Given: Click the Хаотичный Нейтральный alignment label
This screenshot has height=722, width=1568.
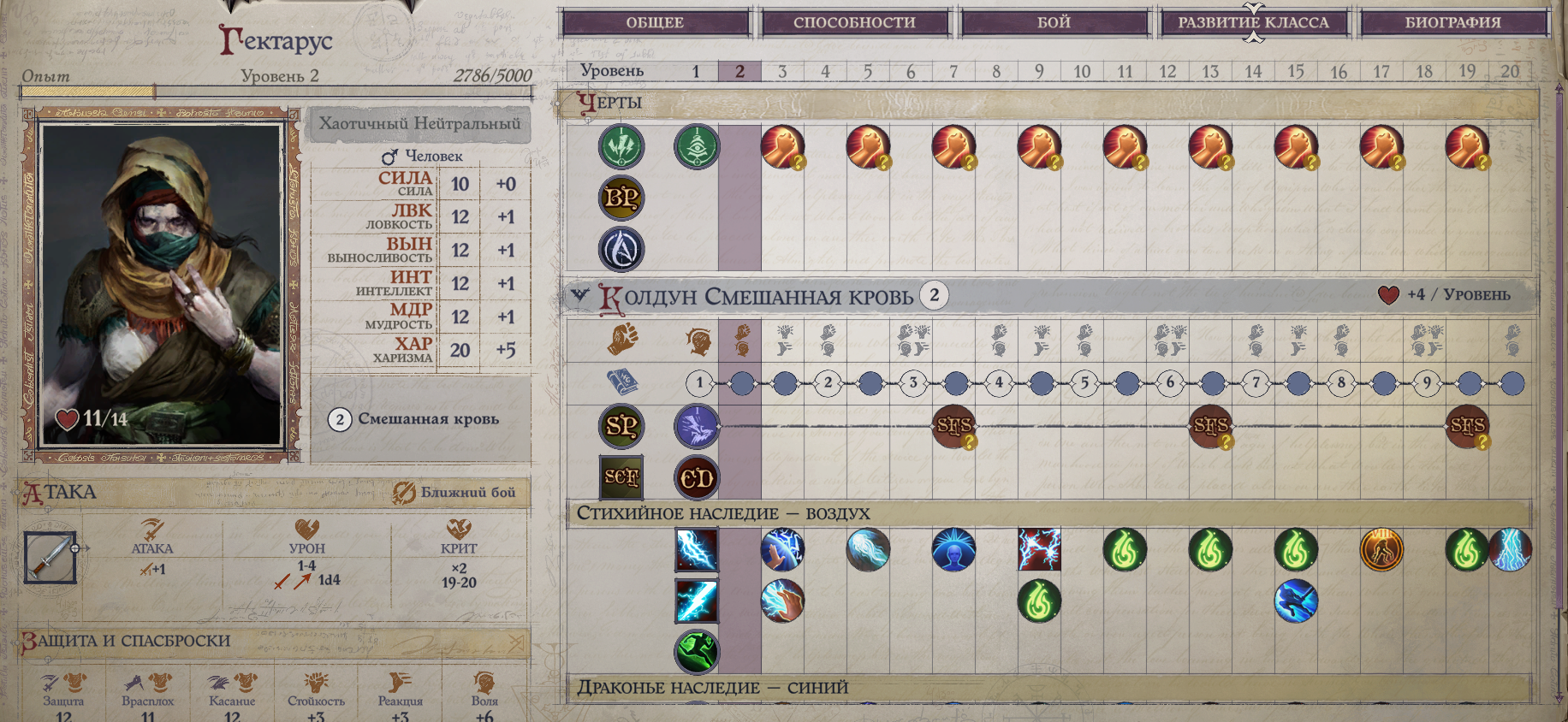Looking at the screenshot, I should point(419,123).
